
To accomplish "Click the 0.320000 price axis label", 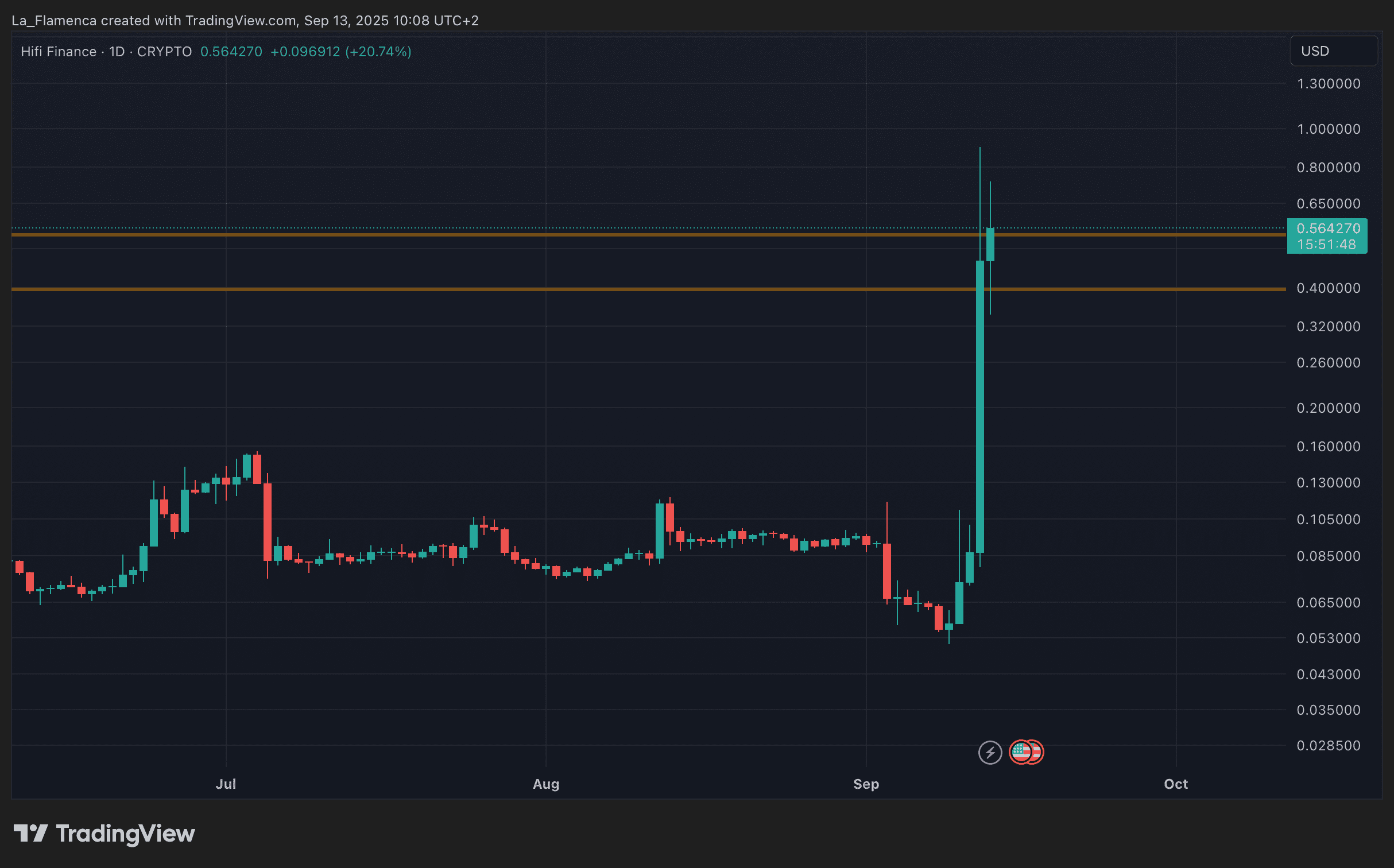I will coord(1329,327).
